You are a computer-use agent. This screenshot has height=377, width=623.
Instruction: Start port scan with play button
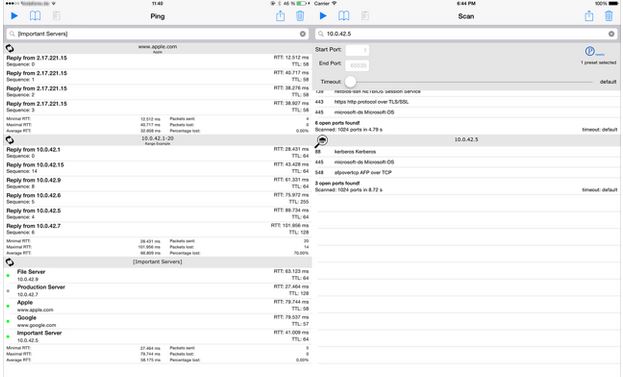(323, 16)
